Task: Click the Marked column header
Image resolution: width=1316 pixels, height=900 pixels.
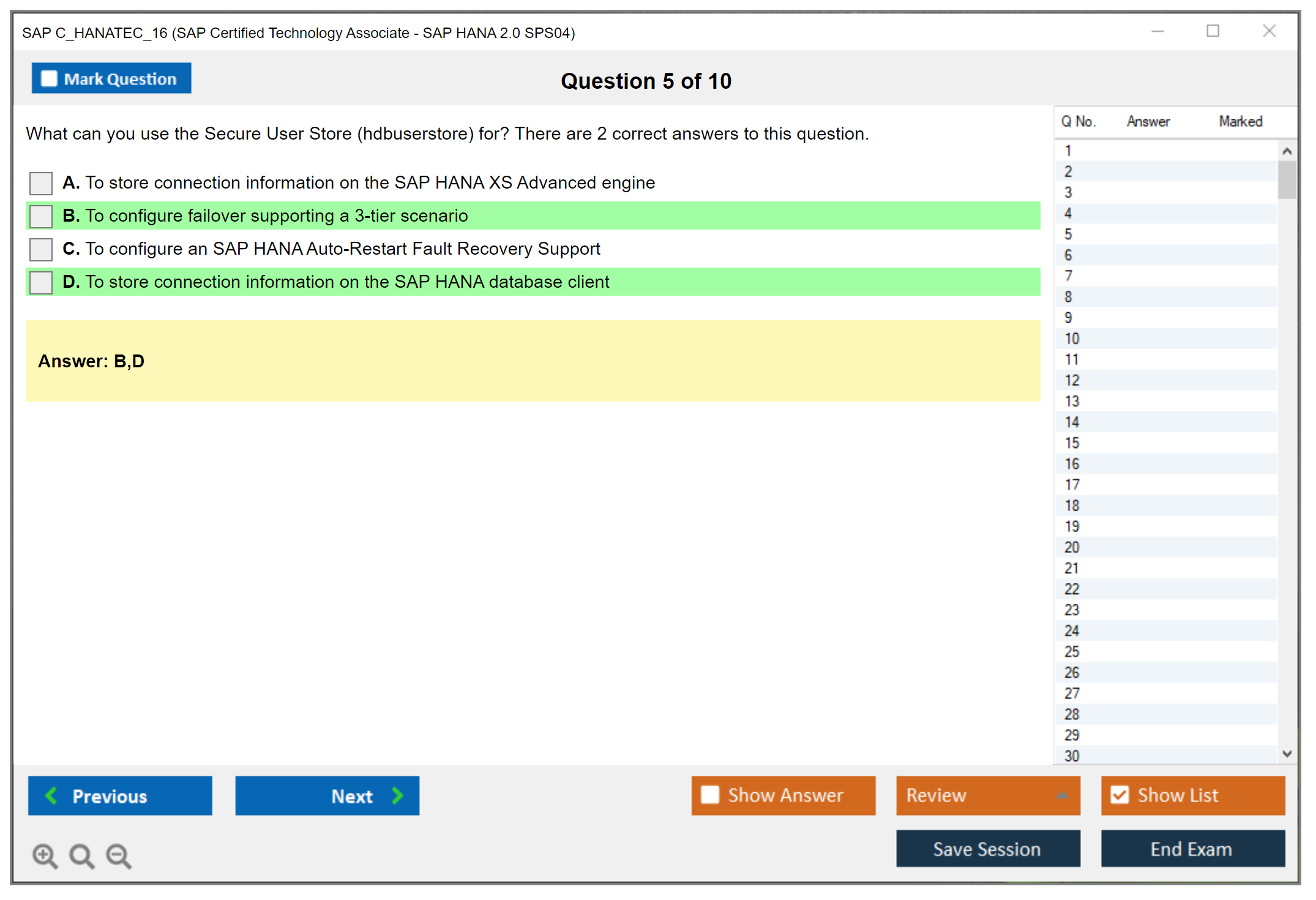Action: [x=1240, y=121]
